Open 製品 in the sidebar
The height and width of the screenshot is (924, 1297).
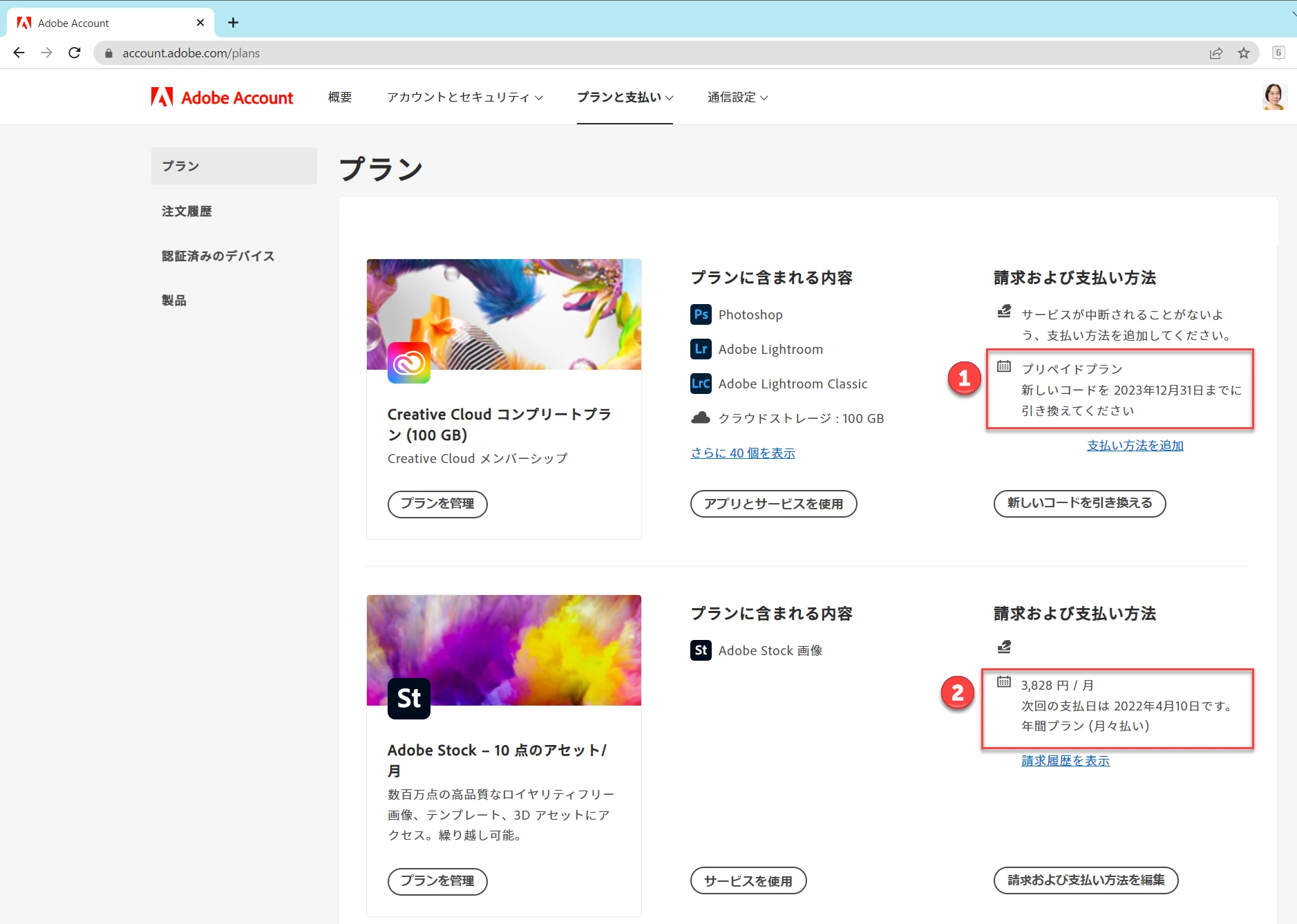click(174, 301)
